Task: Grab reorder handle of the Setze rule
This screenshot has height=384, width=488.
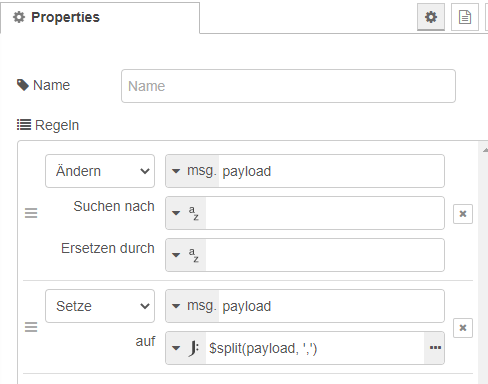Action: point(31,327)
